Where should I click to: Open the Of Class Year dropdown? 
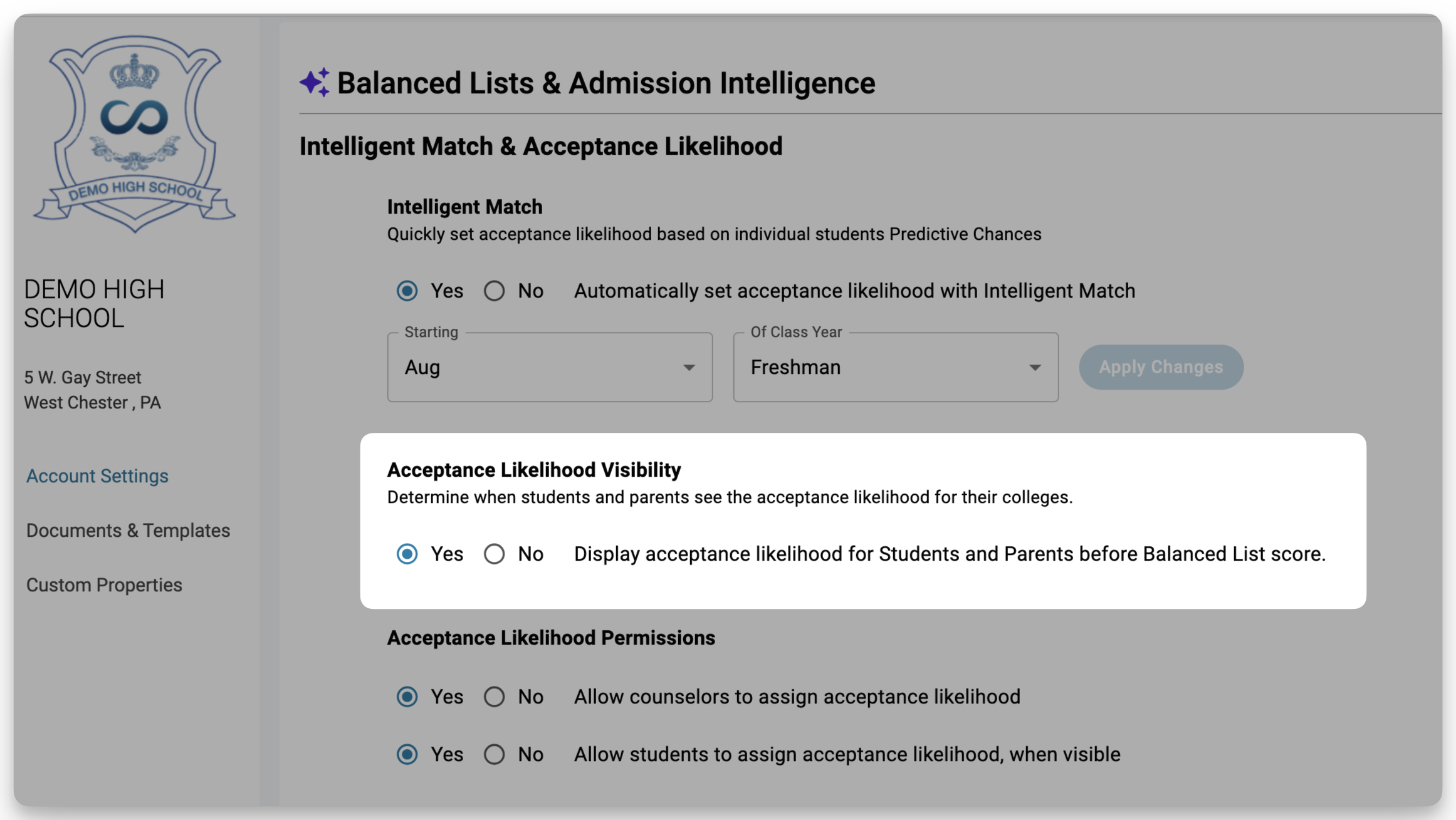point(896,367)
